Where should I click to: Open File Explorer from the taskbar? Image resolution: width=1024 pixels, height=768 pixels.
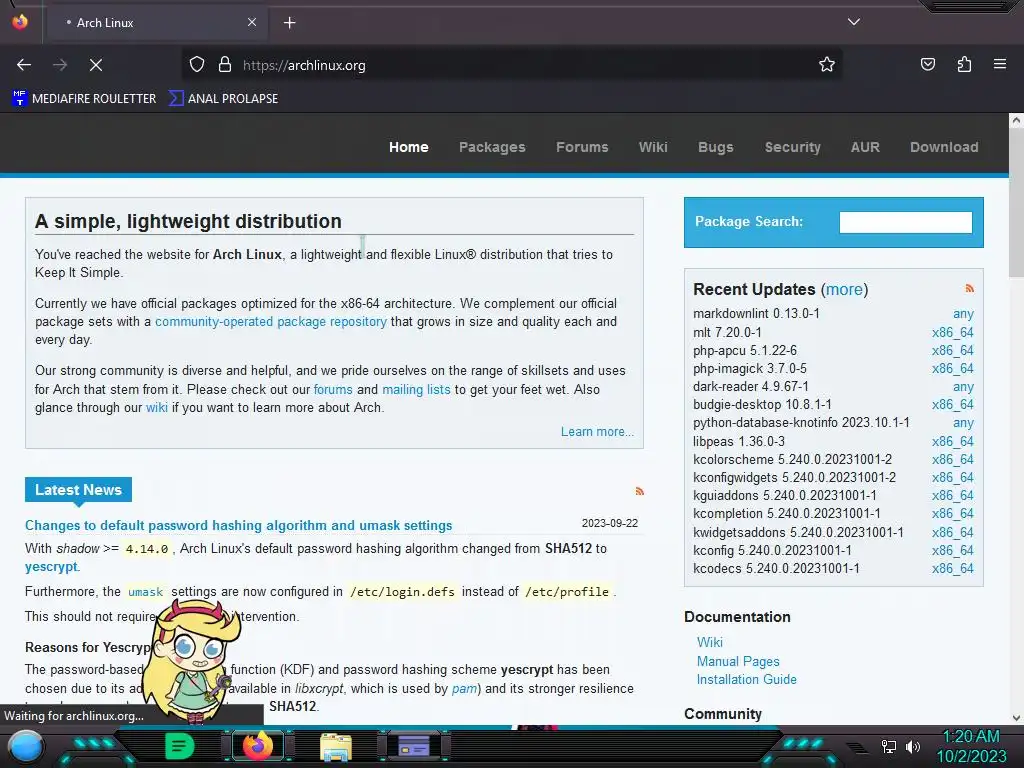pyautogui.click(x=336, y=746)
